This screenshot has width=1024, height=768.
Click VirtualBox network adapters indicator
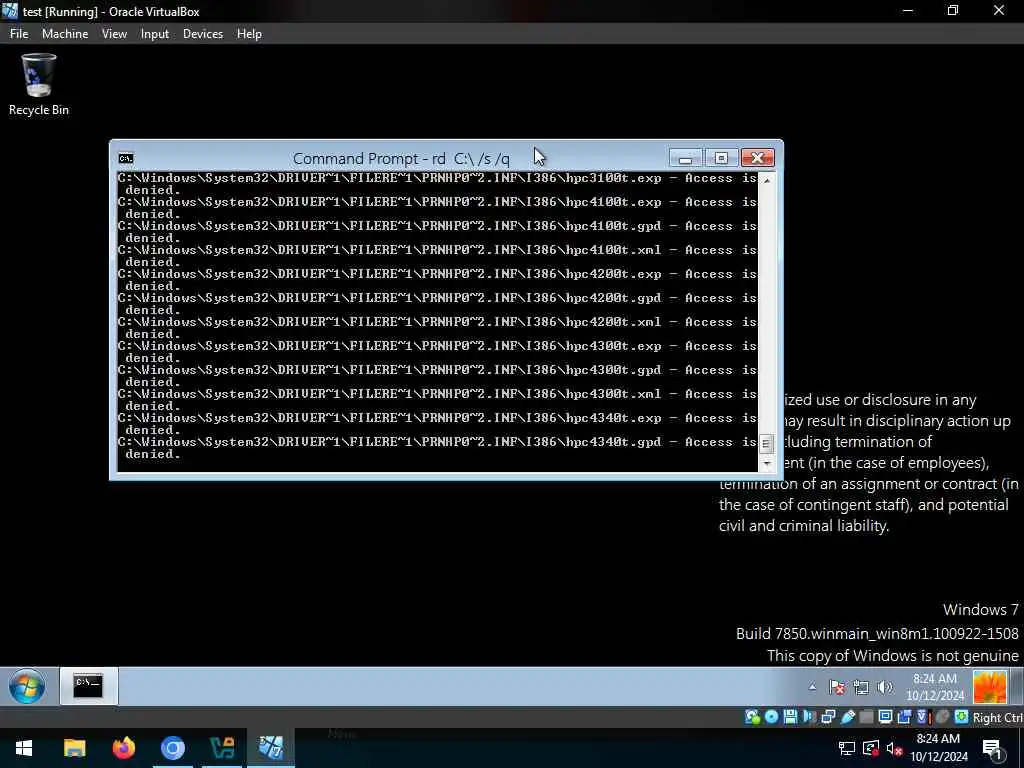point(828,717)
